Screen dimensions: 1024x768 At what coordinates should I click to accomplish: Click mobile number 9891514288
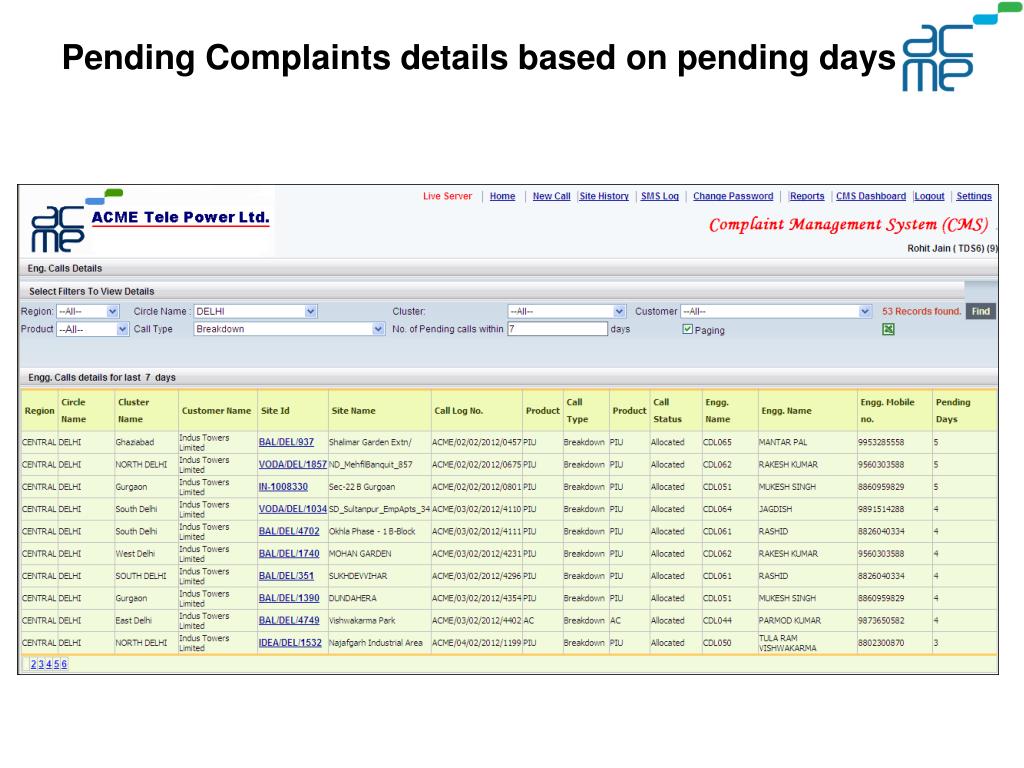coord(881,509)
